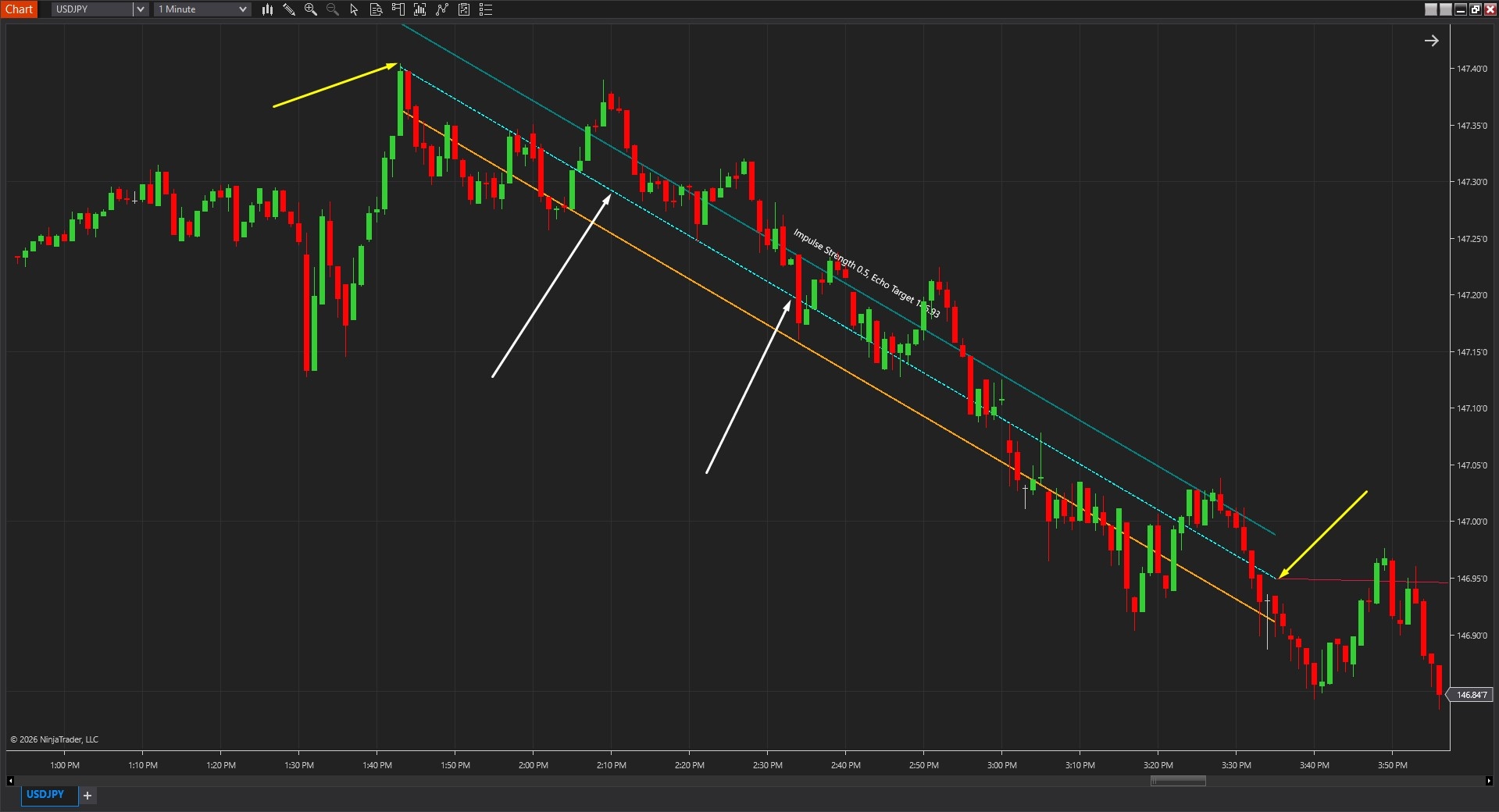
Task: Click the USDJPY instrument selector field
Action: pos(92,9)
